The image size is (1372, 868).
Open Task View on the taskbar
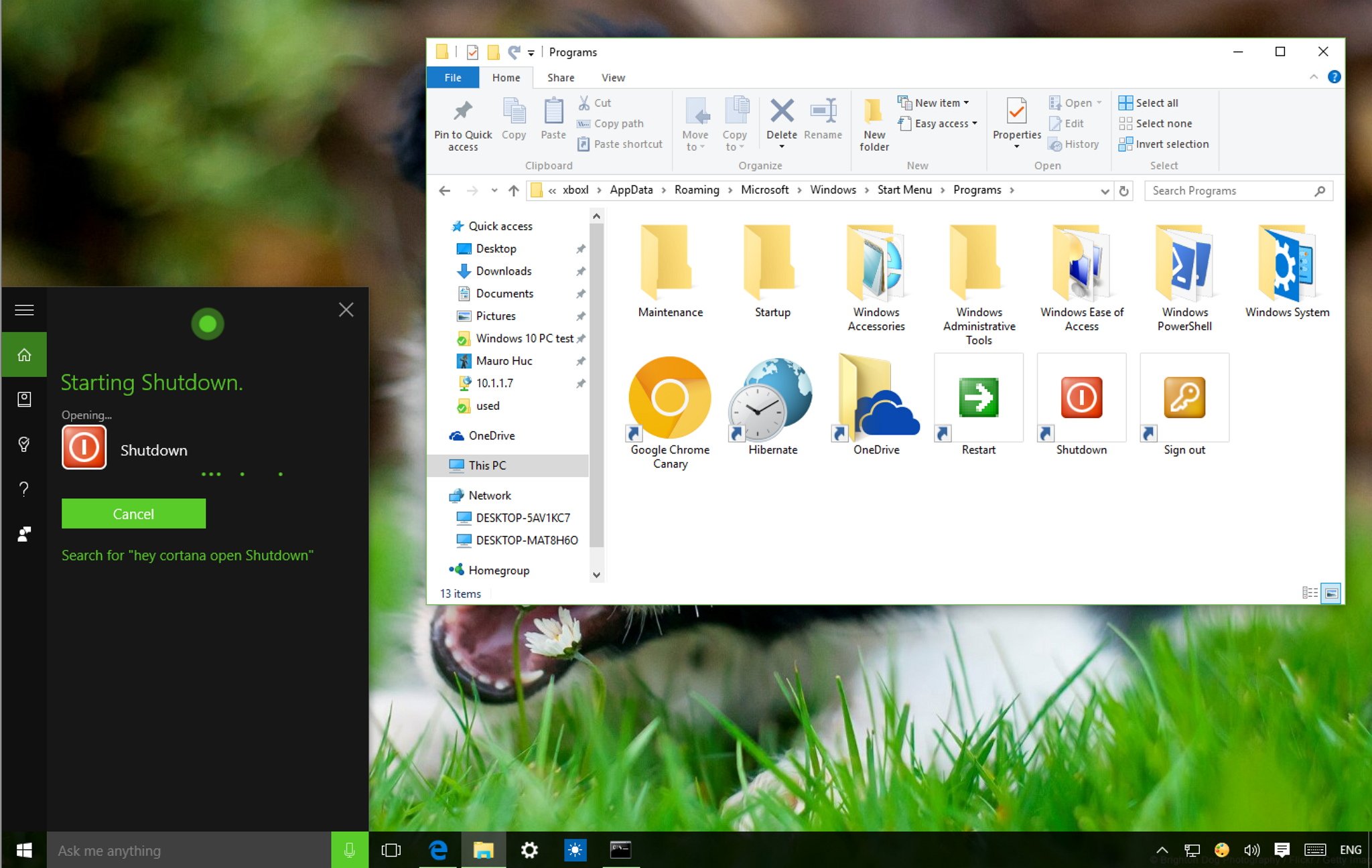click(391, 850)
